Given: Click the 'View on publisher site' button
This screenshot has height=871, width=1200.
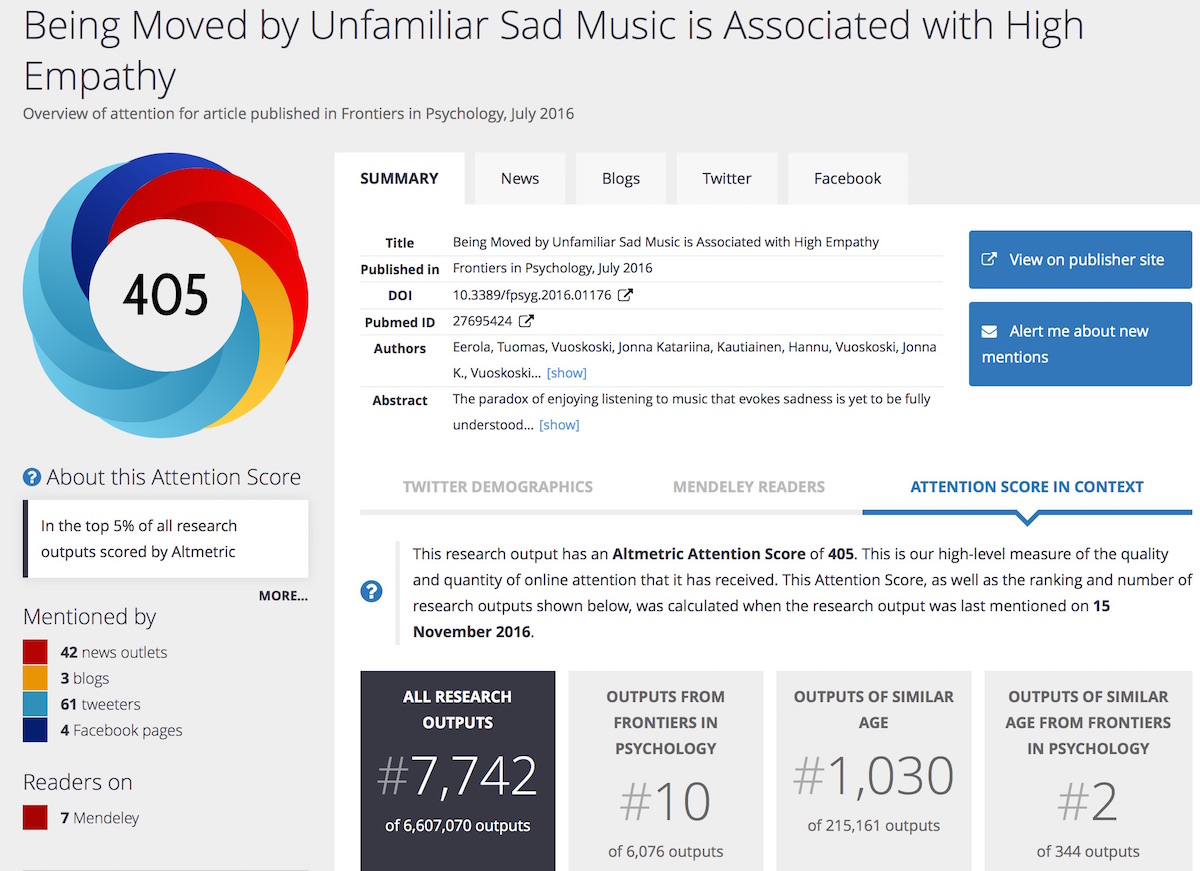Looking at the screenshot, I should (x=1080, y=259).
